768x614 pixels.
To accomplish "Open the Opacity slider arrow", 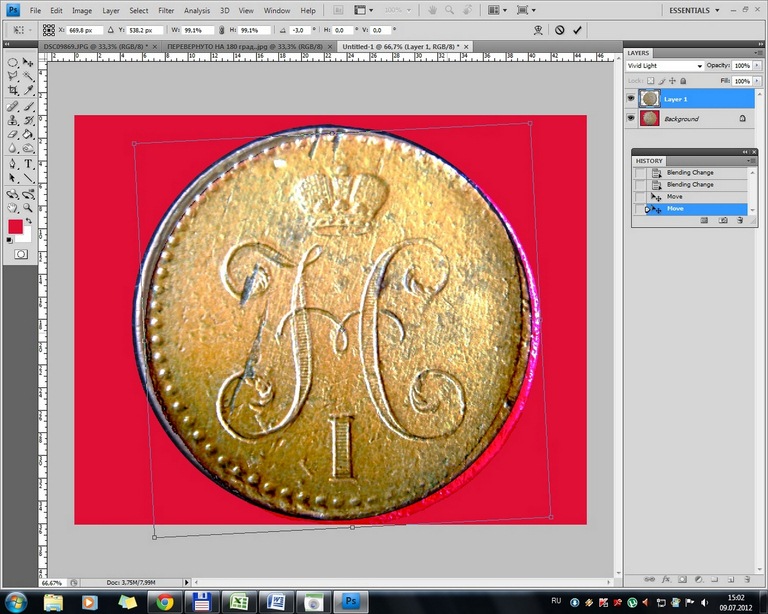I will [757, 65].
